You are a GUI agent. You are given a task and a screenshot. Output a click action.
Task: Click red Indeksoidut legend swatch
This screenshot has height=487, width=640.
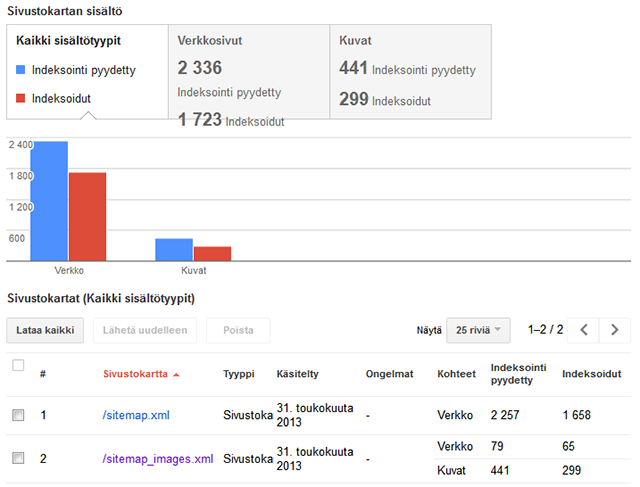[22, 99]
